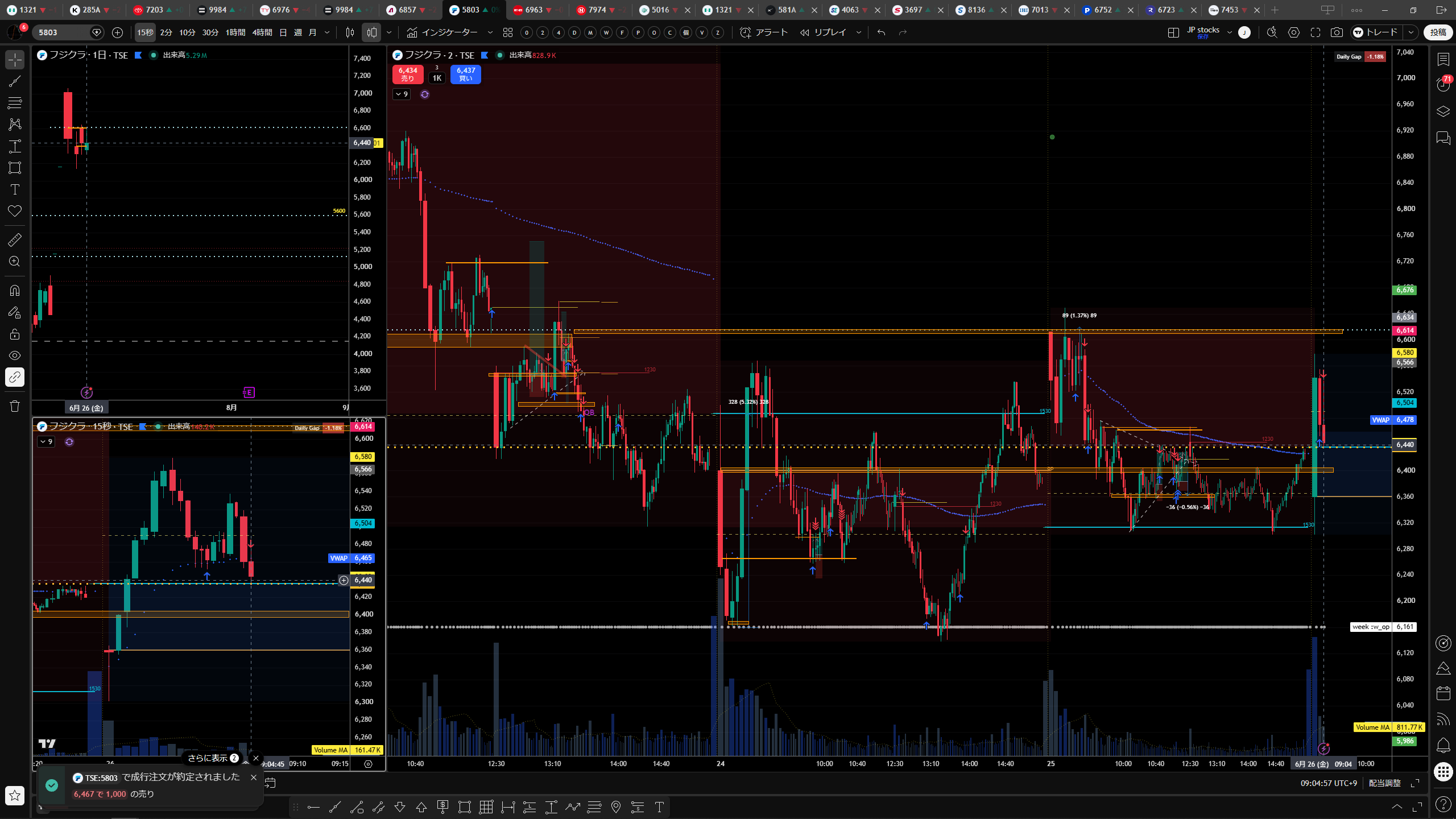
Task: Expand the timeframe interval dropdown chevron
Action: [x=327, y=32]
